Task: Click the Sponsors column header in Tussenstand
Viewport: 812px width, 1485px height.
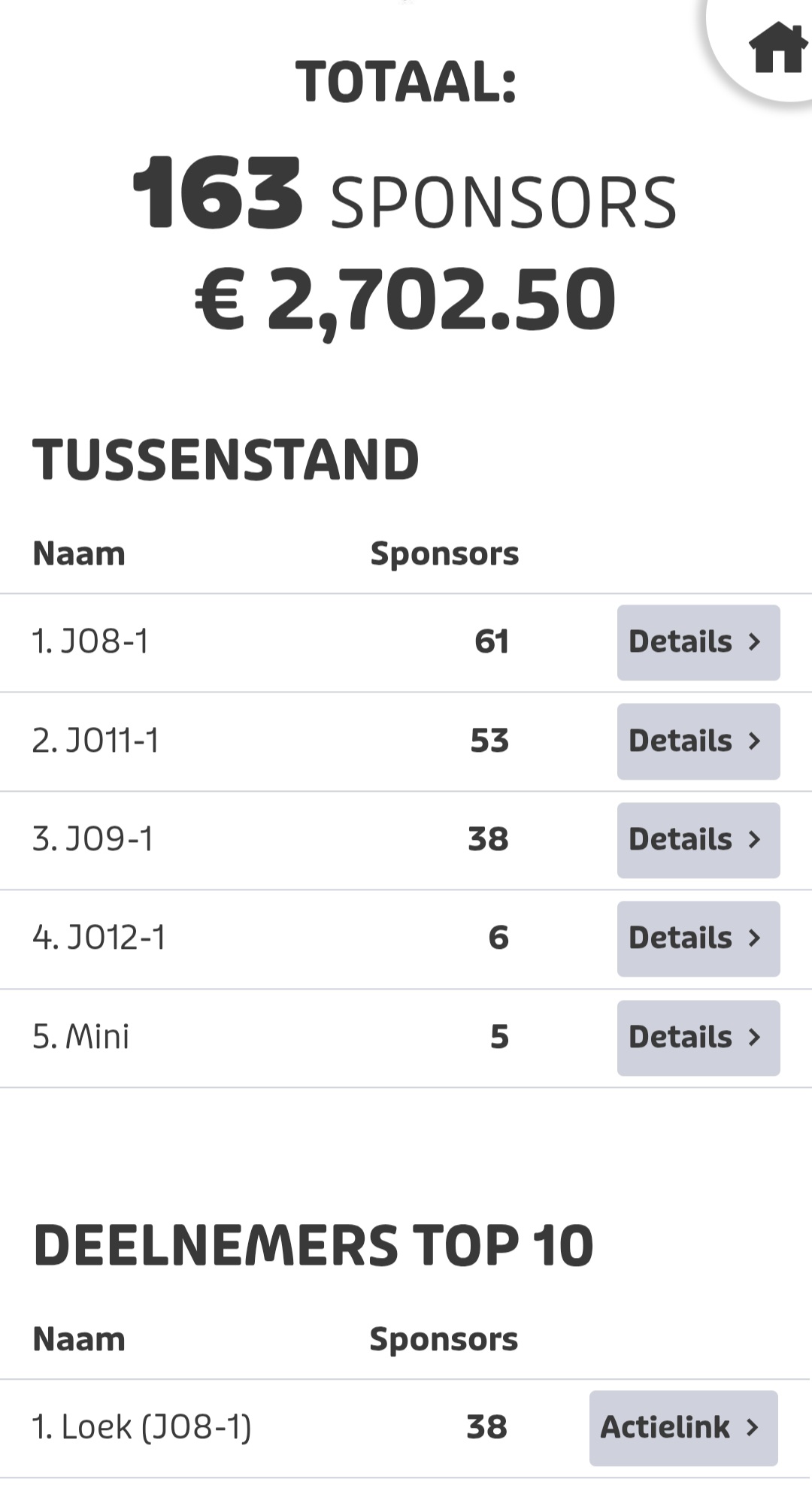Action: click(x=444, y=554)
